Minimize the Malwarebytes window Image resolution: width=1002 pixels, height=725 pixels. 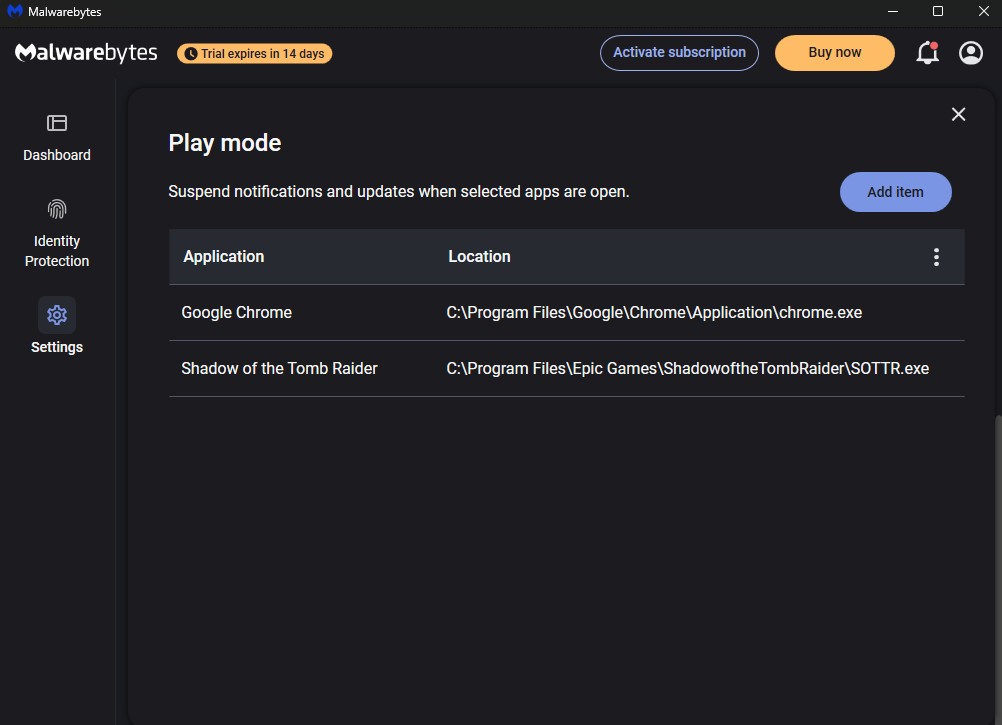coord(893,11)
